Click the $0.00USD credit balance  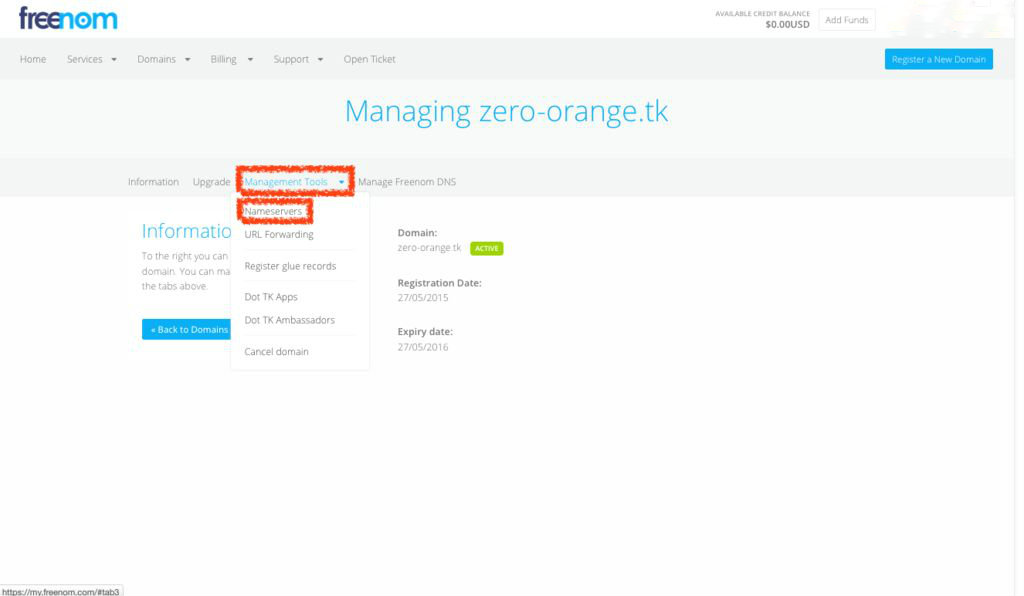[787, 24]
